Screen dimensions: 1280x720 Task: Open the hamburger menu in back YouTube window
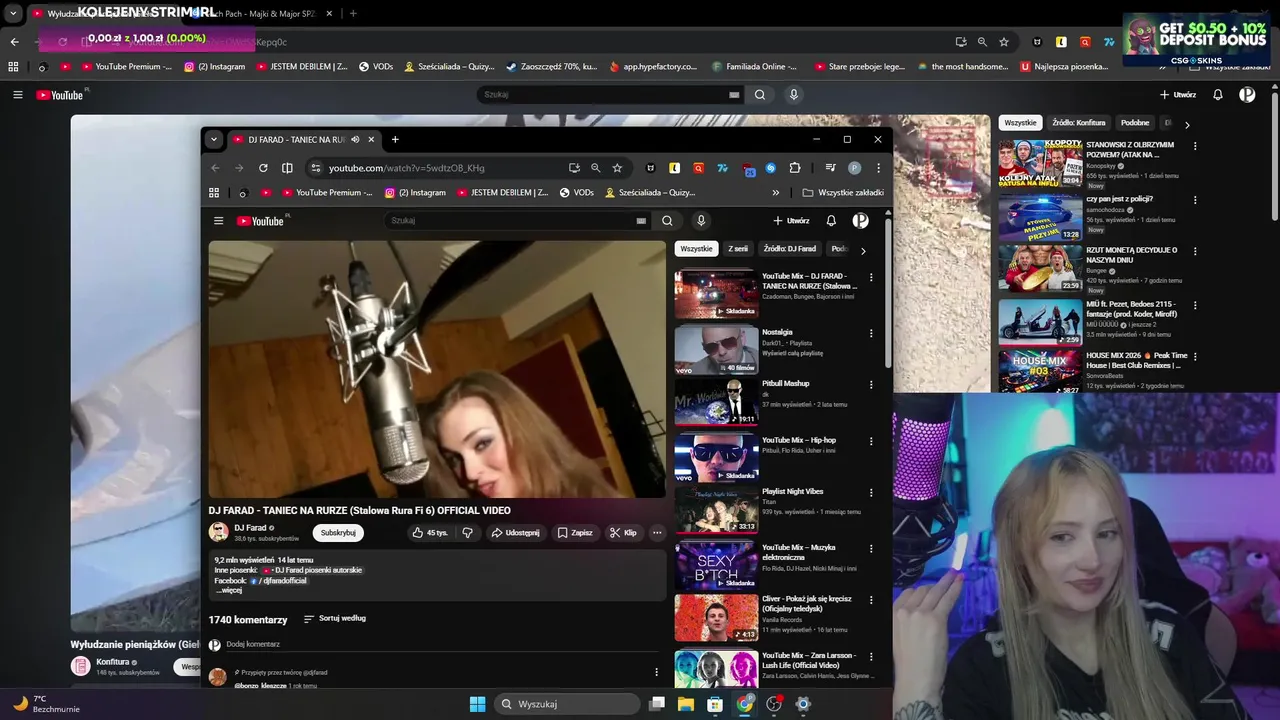coord(17,95)
